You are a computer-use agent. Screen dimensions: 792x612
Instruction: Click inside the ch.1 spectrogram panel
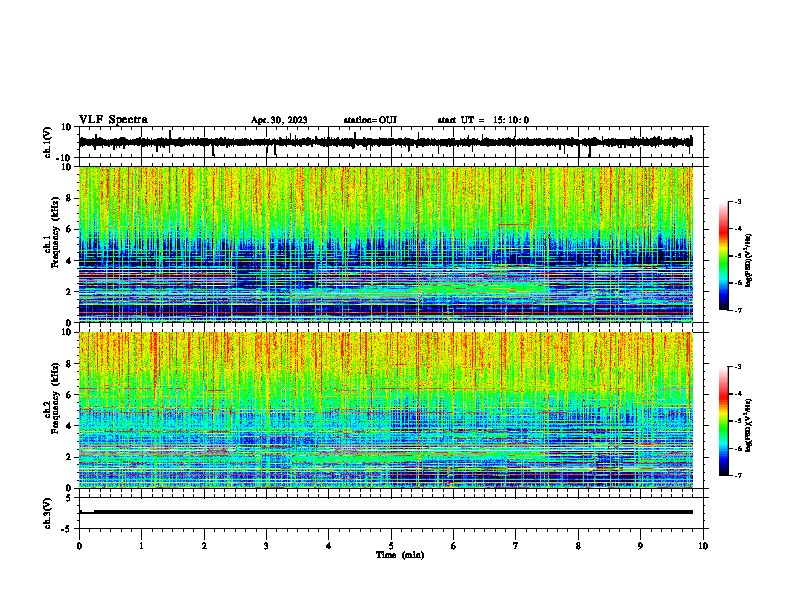tap(386, 244)
